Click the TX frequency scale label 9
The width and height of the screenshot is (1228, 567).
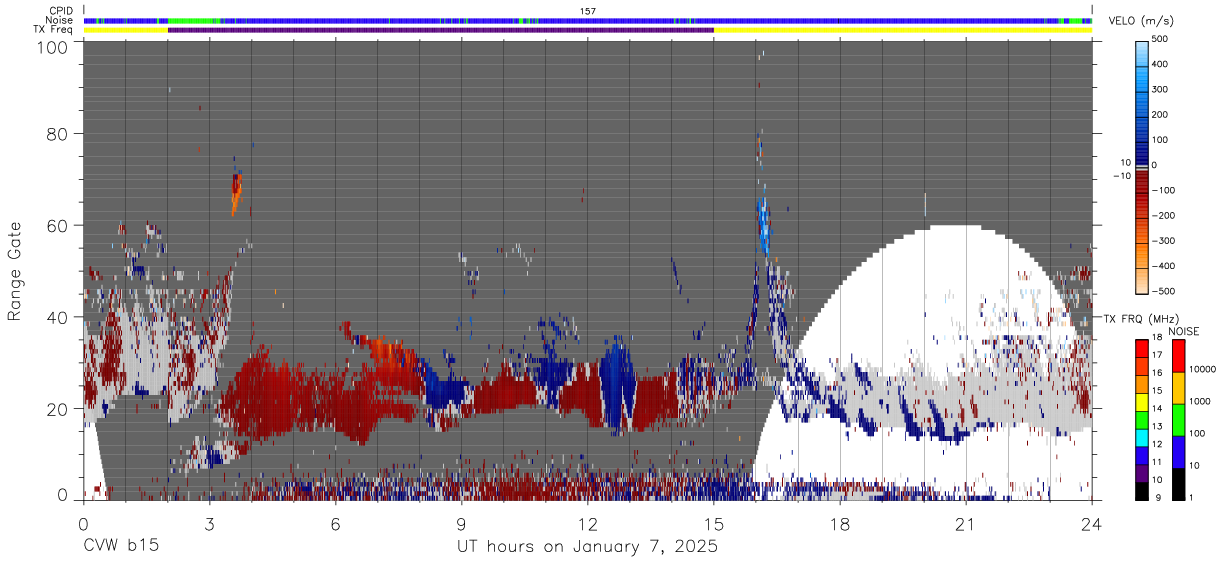tap(1158, 498)
